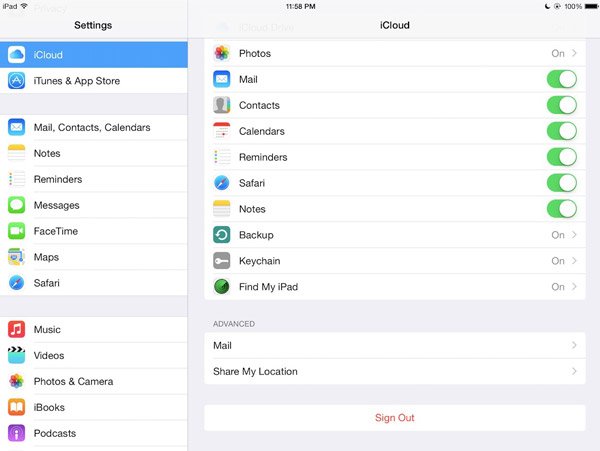Image resolution: width=600 pixels, height=451 pixels.
Task: Tap the Keychain label
Action: [259, 261]
